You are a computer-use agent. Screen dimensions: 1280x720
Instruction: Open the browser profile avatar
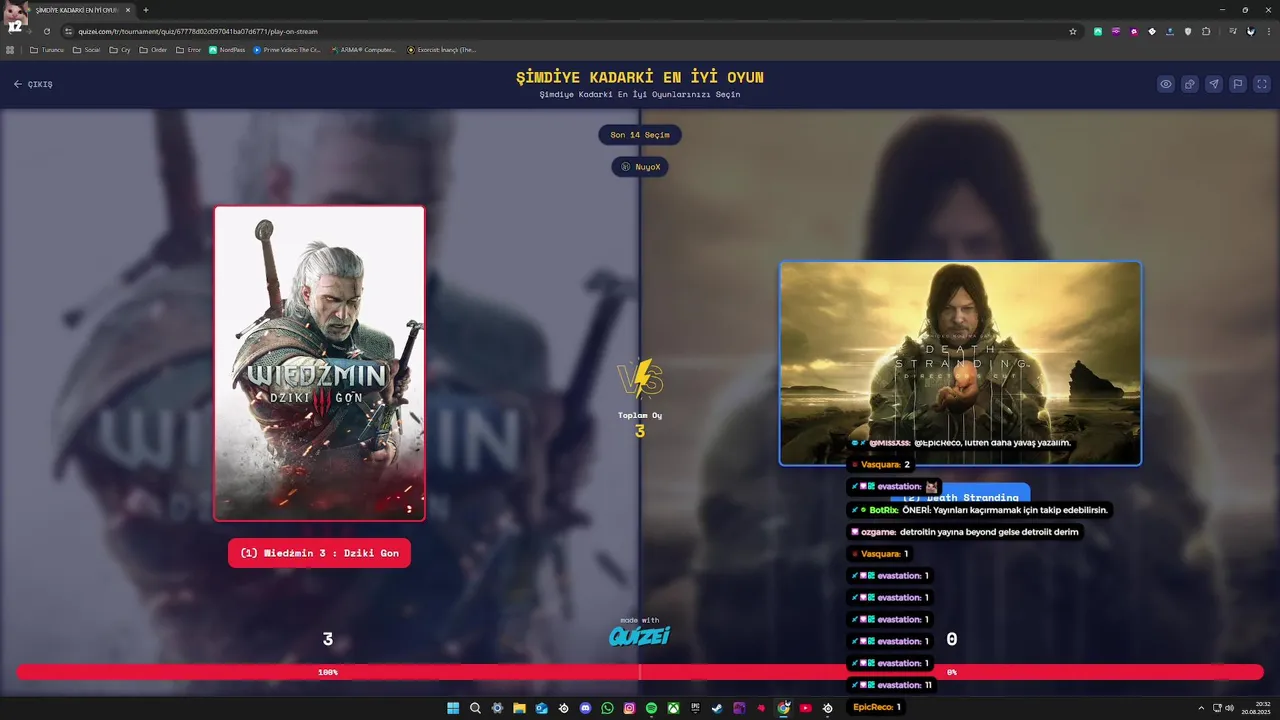click(x=1250, y=31)
